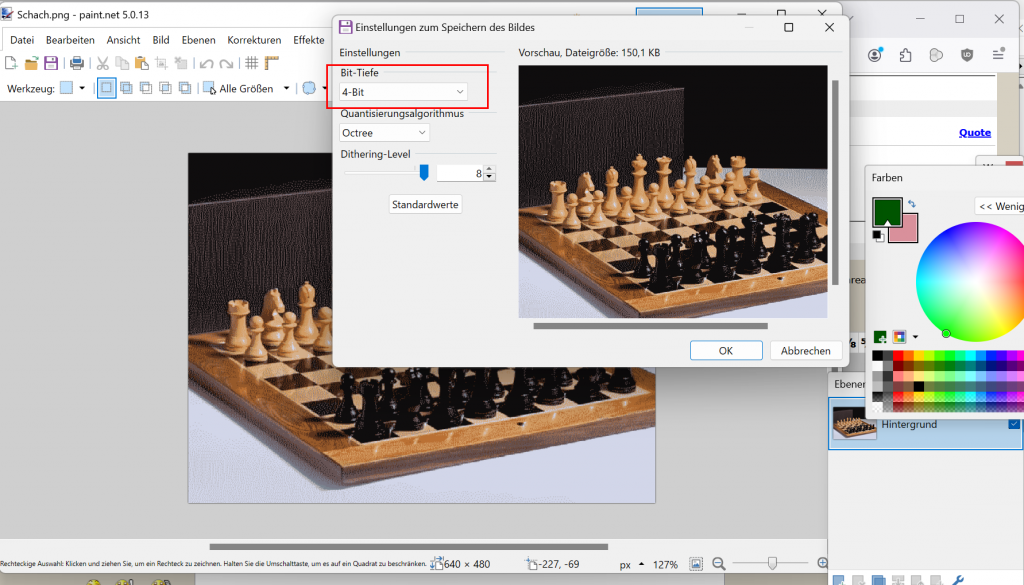
Task: Reset to black and white colors icon
Action: coord(878,236)
